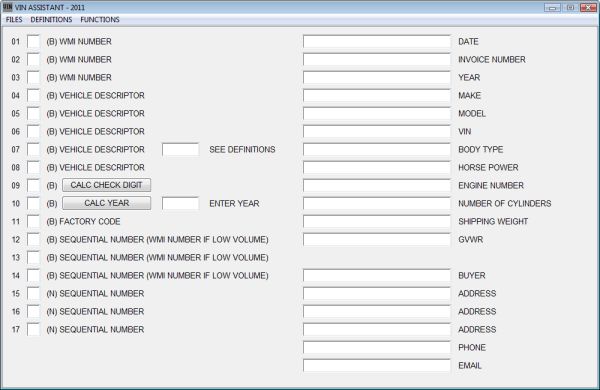Focus position 02 WMI NUMBER box

tap(33, 59)
